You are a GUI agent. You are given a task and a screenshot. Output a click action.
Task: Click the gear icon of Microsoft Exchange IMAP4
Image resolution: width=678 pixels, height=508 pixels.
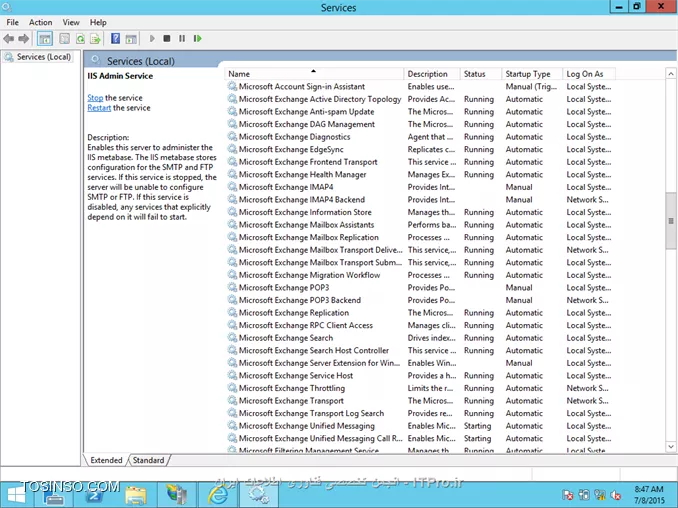click(x=232, y=187)
